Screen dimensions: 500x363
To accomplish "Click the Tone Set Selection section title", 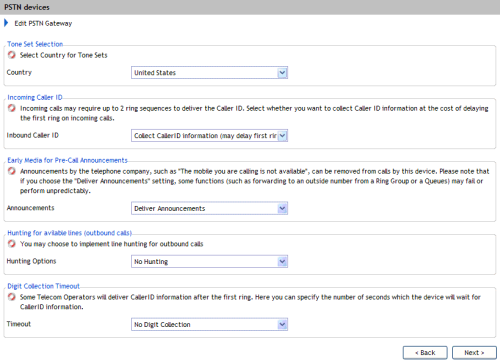I will [35, 44].
